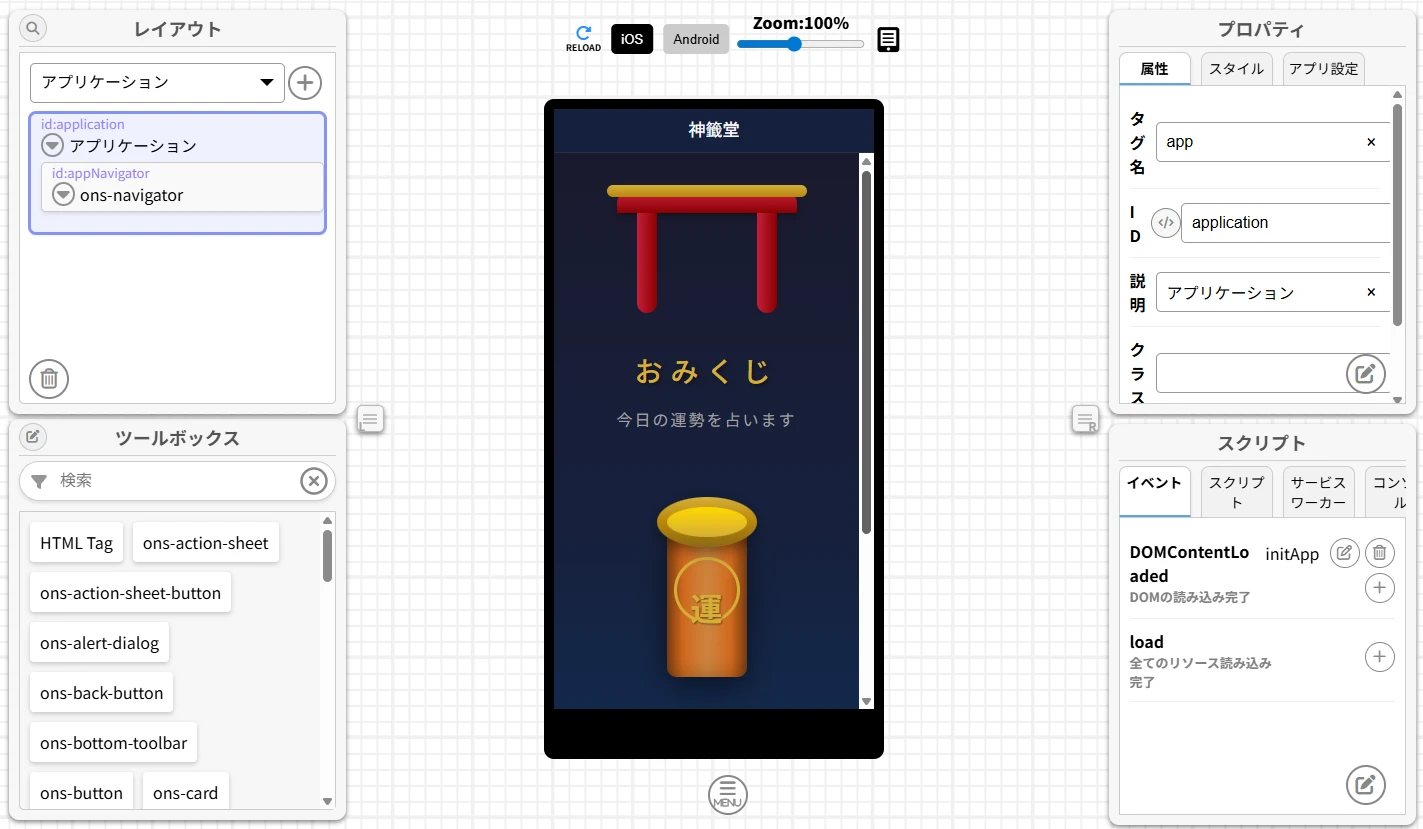
Task: Open the サービスワーカー tab in Script panel
Action: coord(1317,491)
